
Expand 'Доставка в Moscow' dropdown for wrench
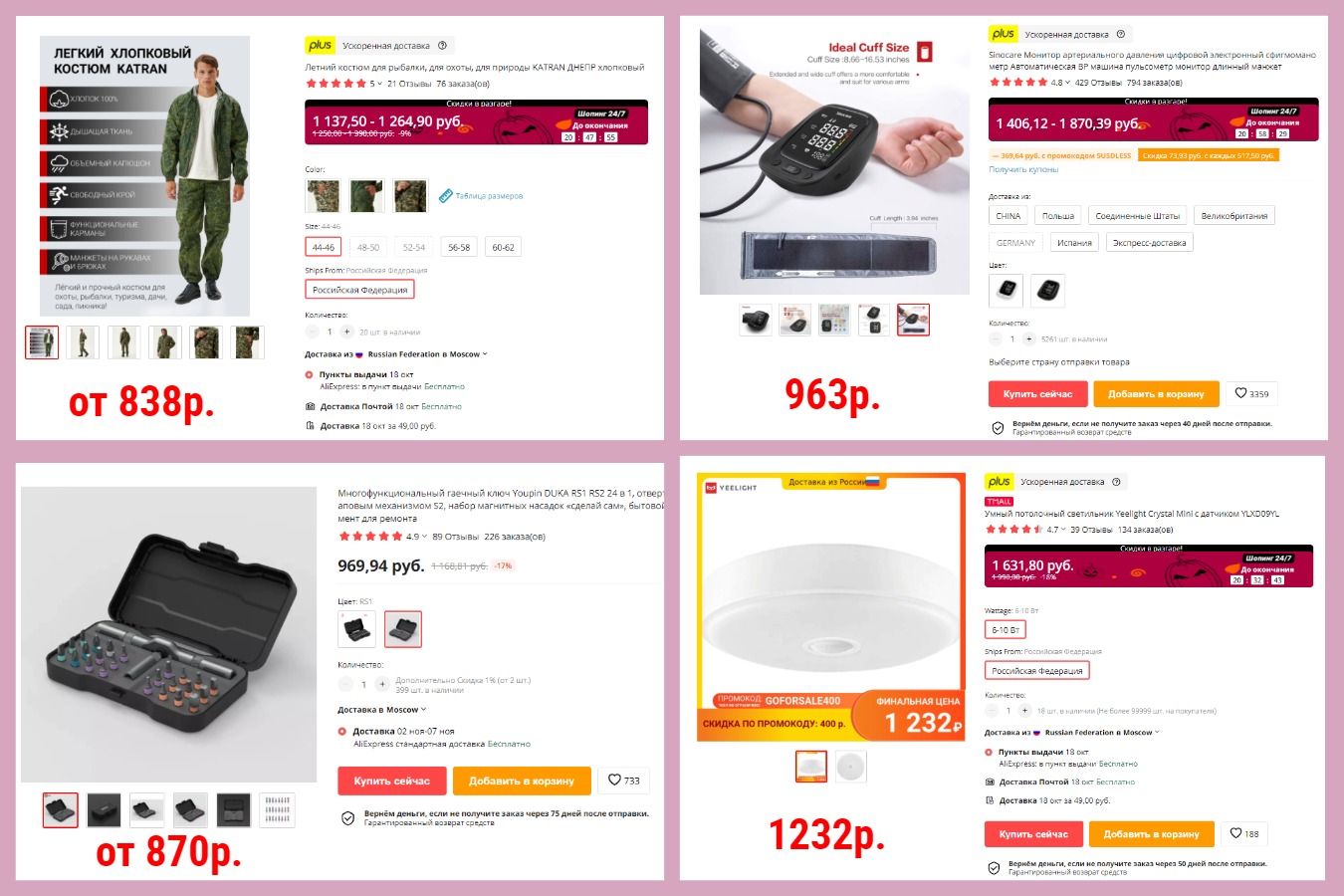pos(423,710)
